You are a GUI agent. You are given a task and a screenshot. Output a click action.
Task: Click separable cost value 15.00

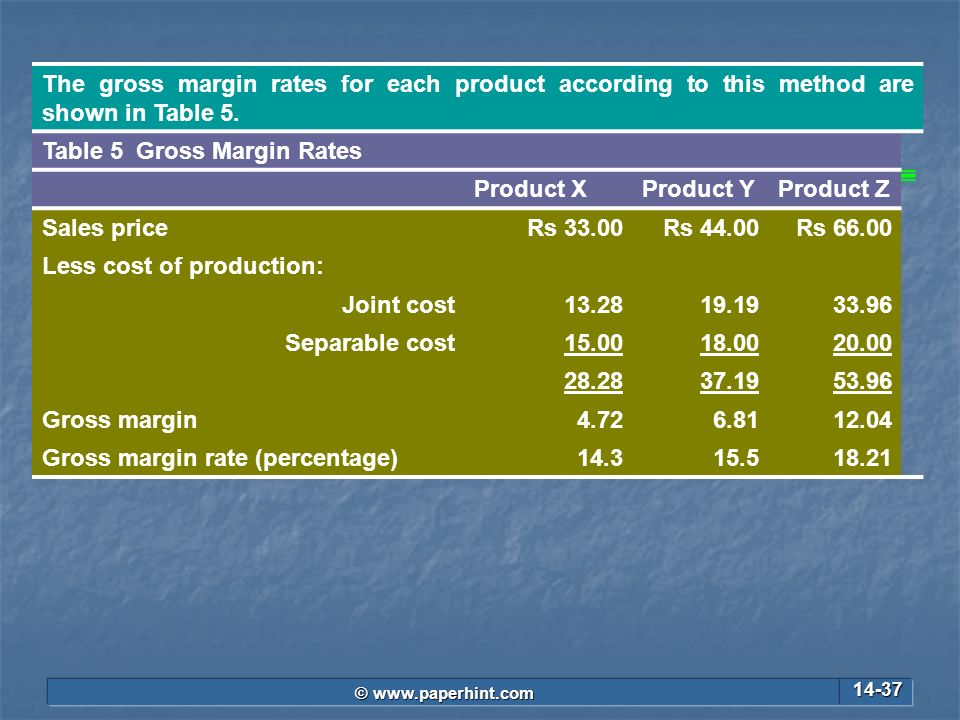tap(593, 343)
